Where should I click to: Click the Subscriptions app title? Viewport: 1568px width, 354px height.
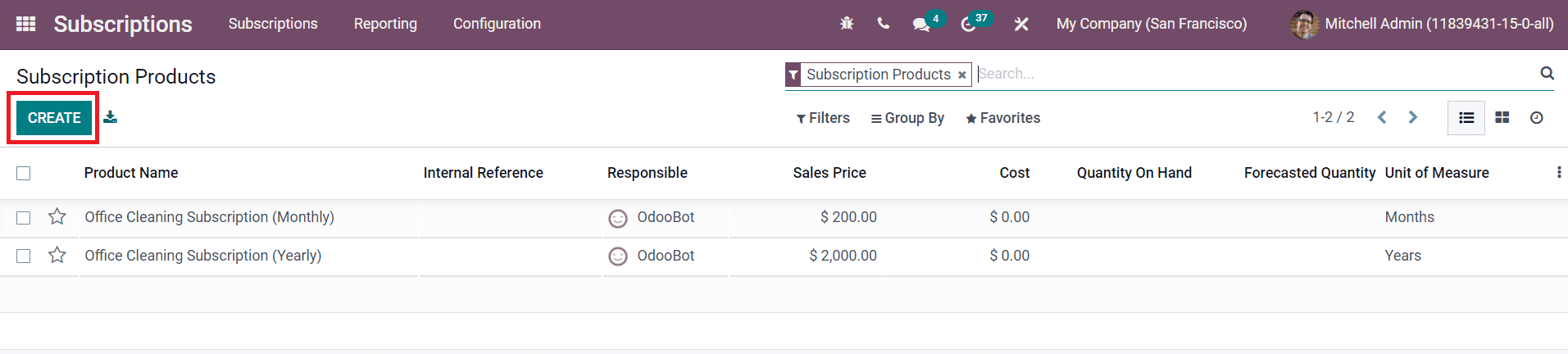[123, 24]
